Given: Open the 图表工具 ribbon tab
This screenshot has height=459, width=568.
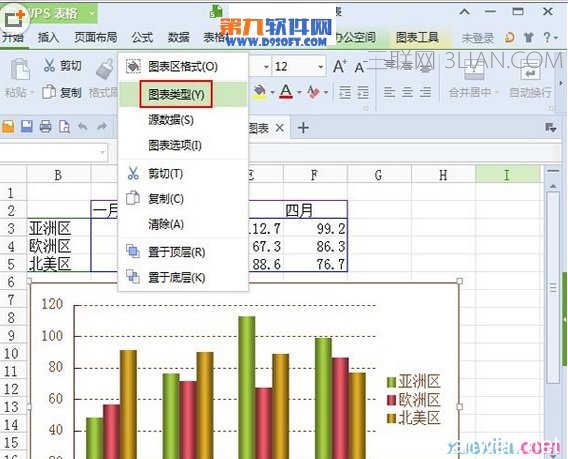Looking at the screenshot, I should tap(417, 37).
